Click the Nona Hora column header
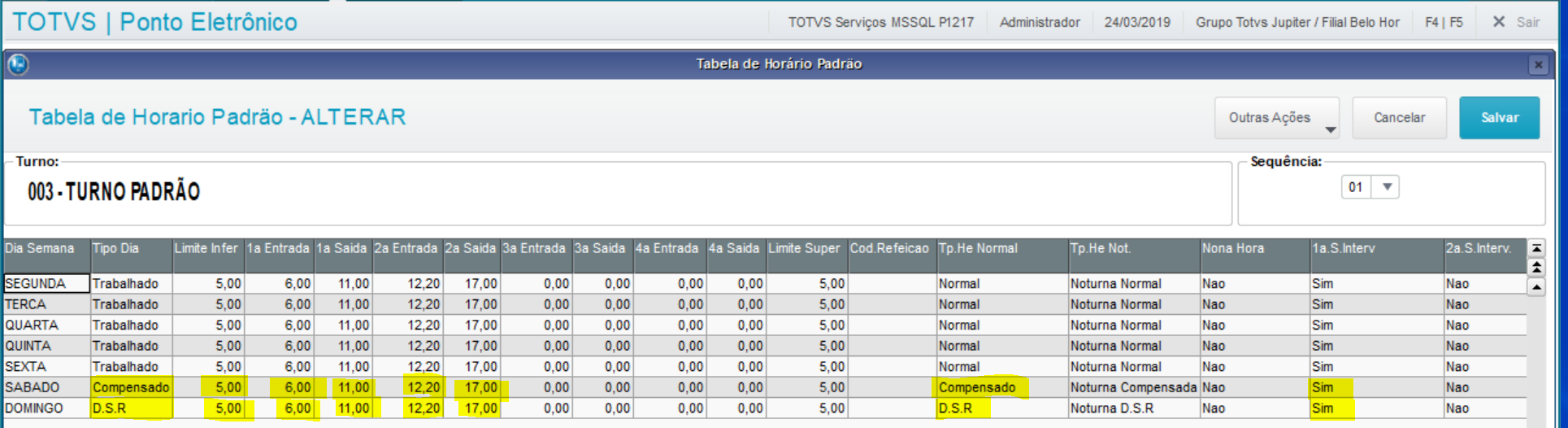This screenshot has height=428, width=1568. (x=1255, y=255)
